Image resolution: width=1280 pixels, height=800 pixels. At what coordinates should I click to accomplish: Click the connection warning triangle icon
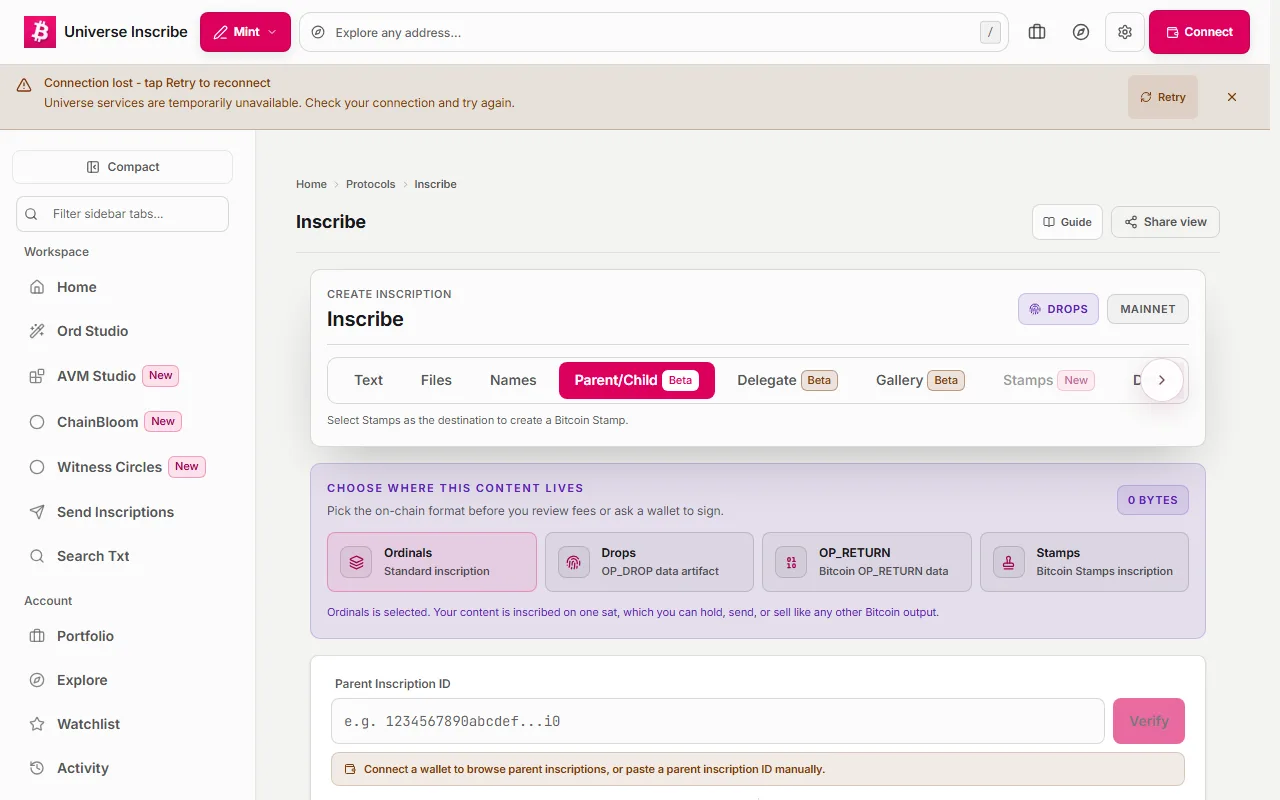click(24, 86)
